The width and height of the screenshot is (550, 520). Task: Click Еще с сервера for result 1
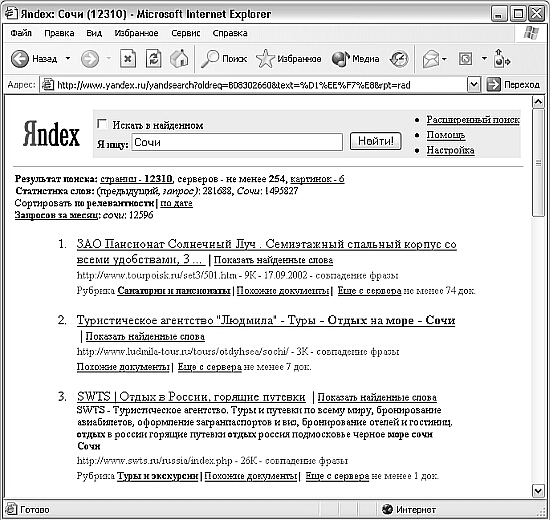click(x=369, y=291)
